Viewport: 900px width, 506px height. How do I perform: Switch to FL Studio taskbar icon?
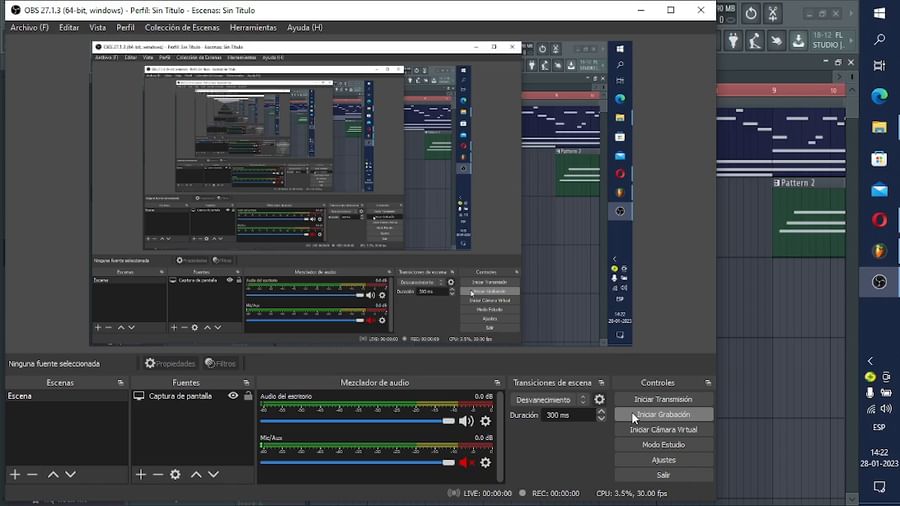tap(879, 251)
